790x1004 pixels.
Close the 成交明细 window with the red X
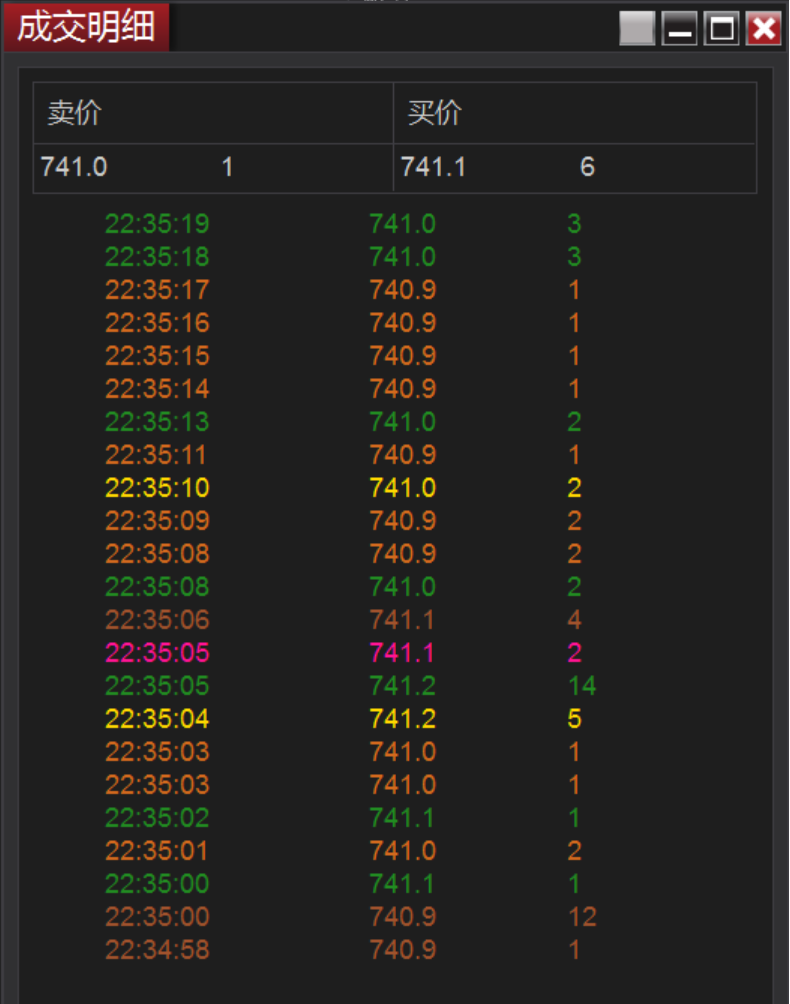pos(764,29)
